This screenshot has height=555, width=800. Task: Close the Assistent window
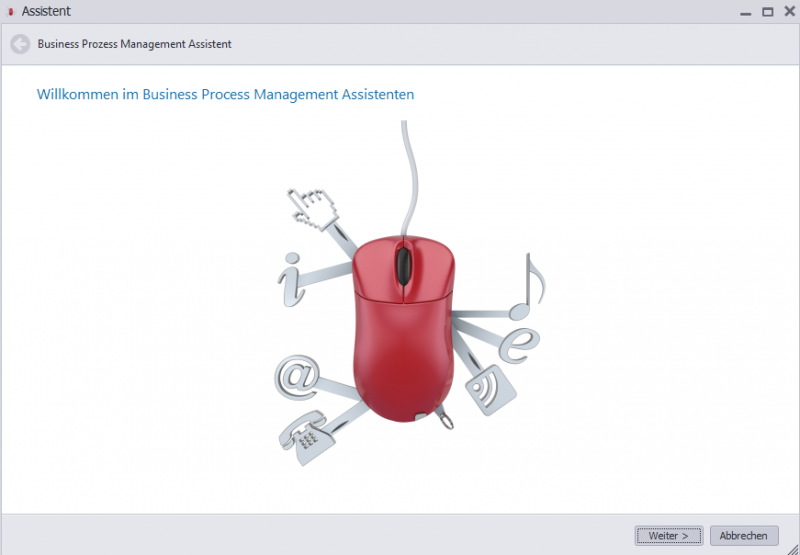coord(789,11)
